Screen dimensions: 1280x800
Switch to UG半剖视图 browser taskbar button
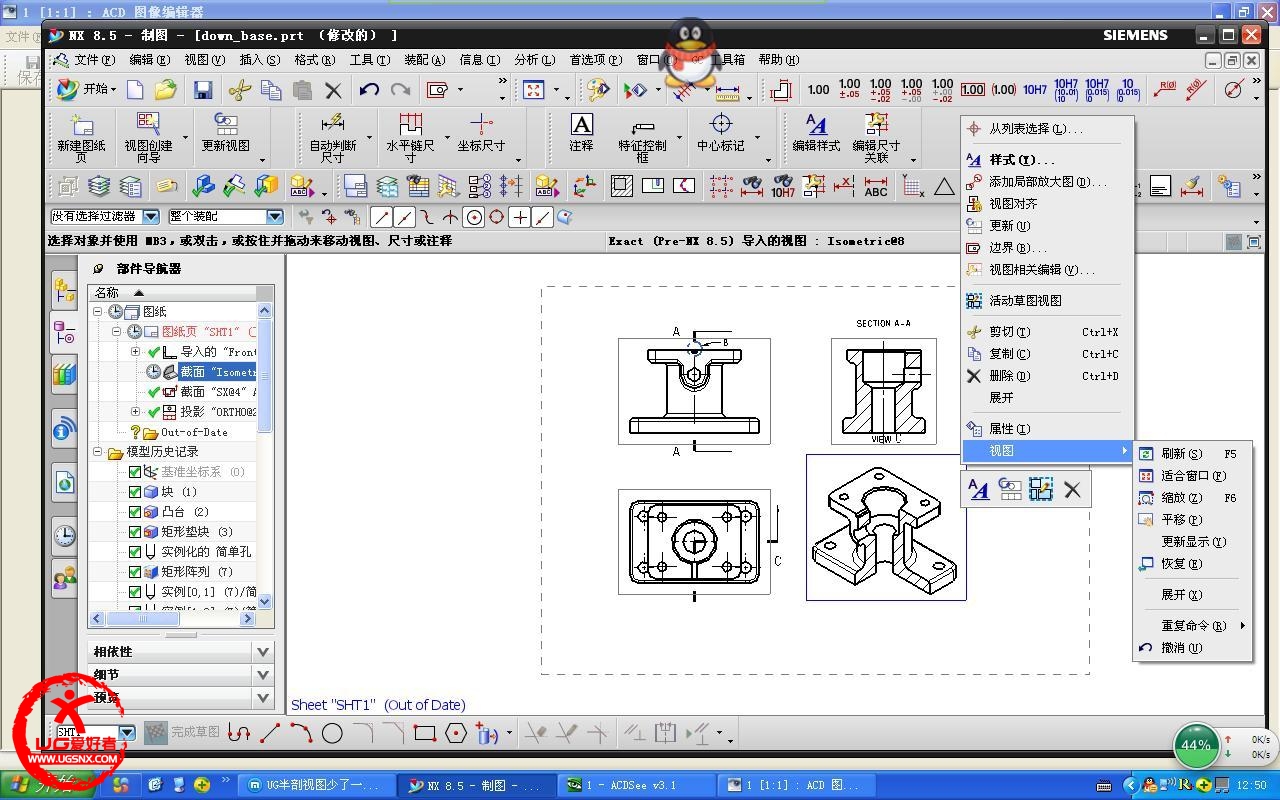coord(315,785)
